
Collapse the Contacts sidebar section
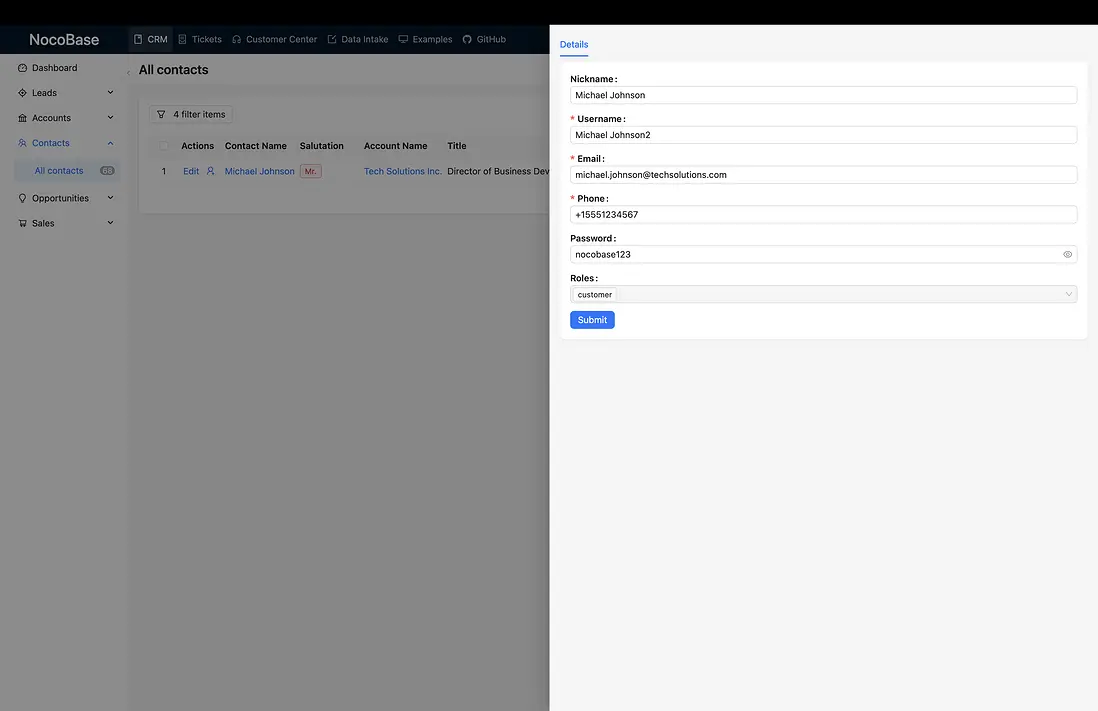point(109,142)
